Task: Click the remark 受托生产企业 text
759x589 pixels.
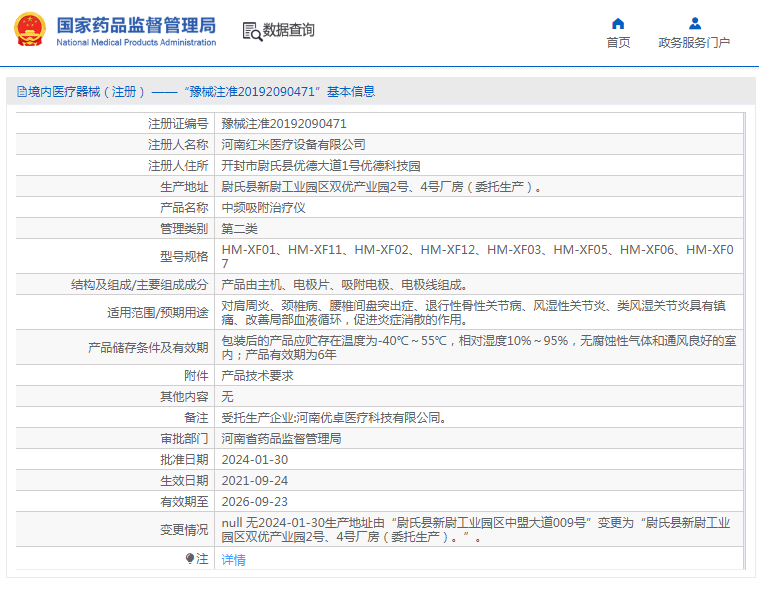Action: click(334, 418)
